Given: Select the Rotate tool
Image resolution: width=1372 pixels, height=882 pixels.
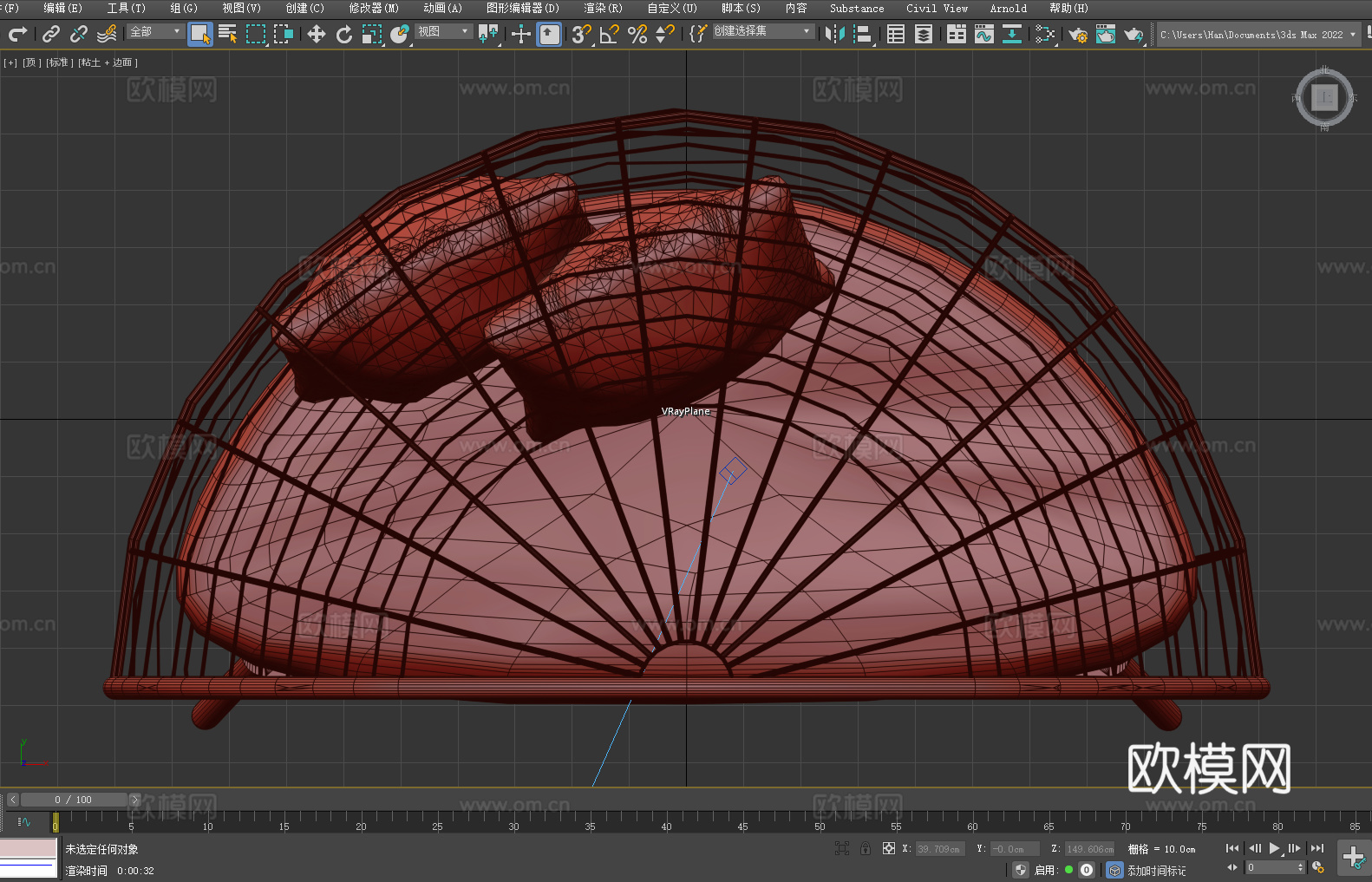Looking at the screenshot, I should tap(344, 34).
